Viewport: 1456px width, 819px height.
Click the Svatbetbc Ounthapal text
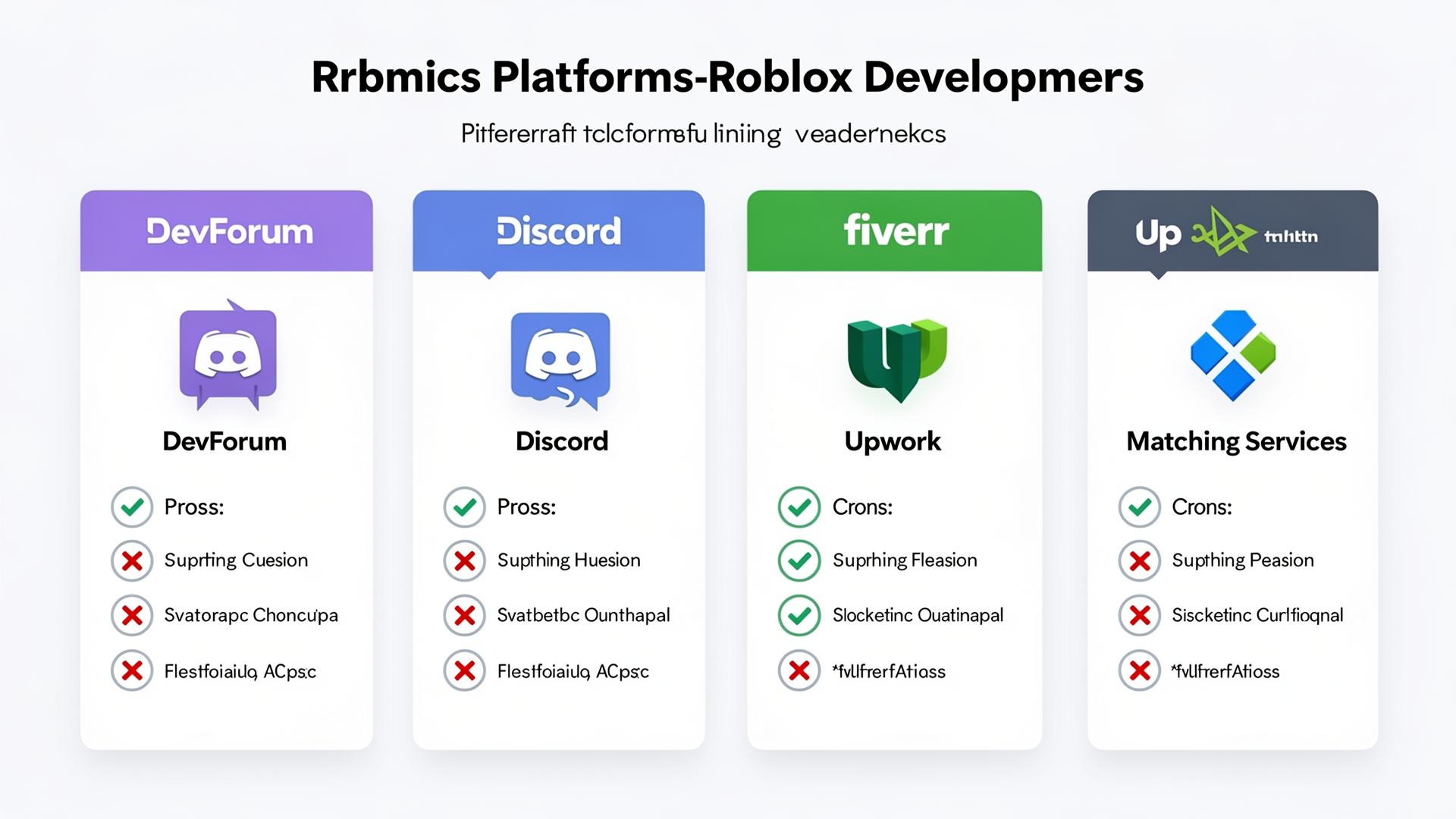tap(583, 615)
